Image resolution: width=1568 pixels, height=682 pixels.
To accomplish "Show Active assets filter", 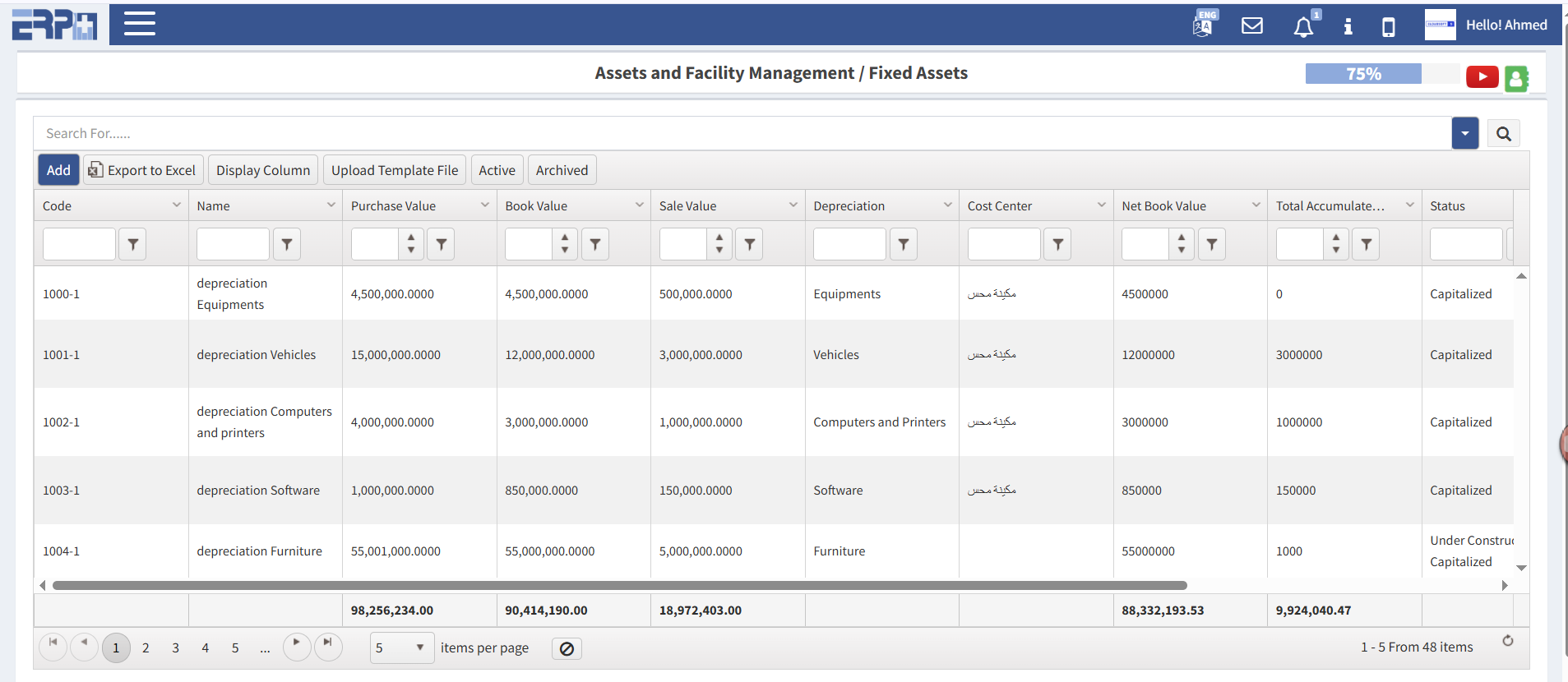I will (497, 170).
